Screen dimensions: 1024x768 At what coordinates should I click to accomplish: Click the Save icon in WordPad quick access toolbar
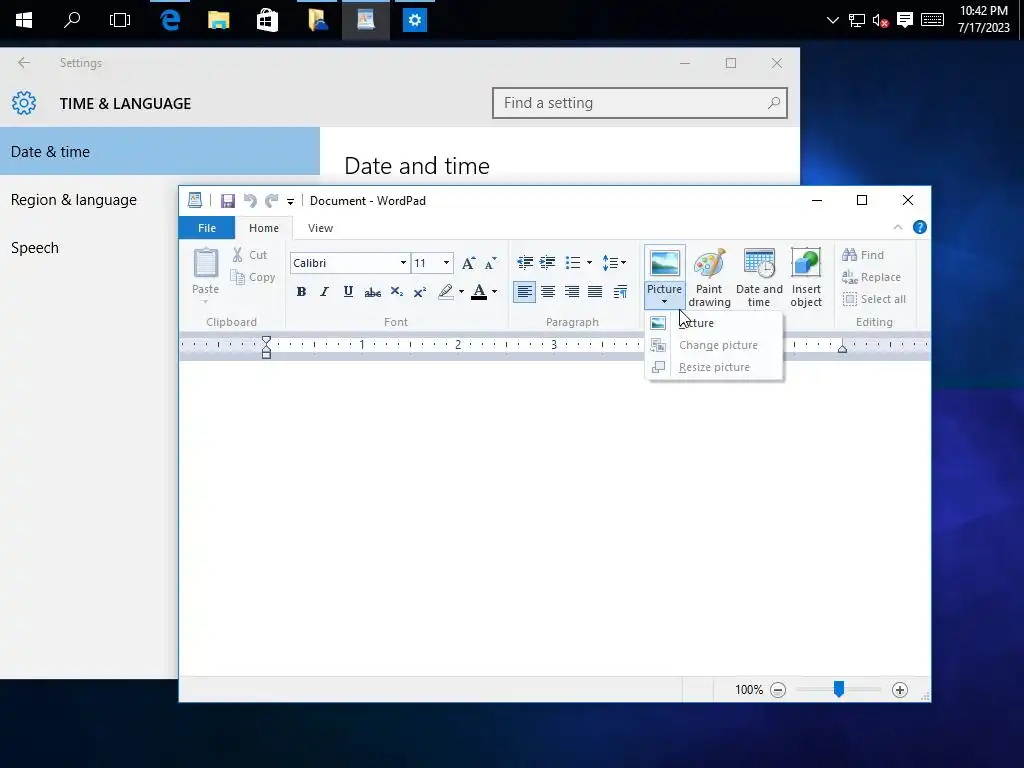tap(227, 200)
